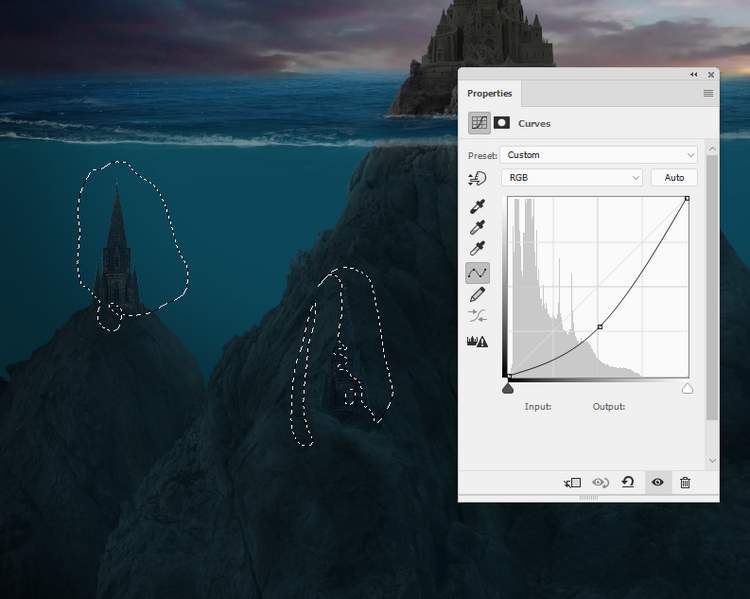
Task: Select the edit points curve tool
Action: (478, 272)
